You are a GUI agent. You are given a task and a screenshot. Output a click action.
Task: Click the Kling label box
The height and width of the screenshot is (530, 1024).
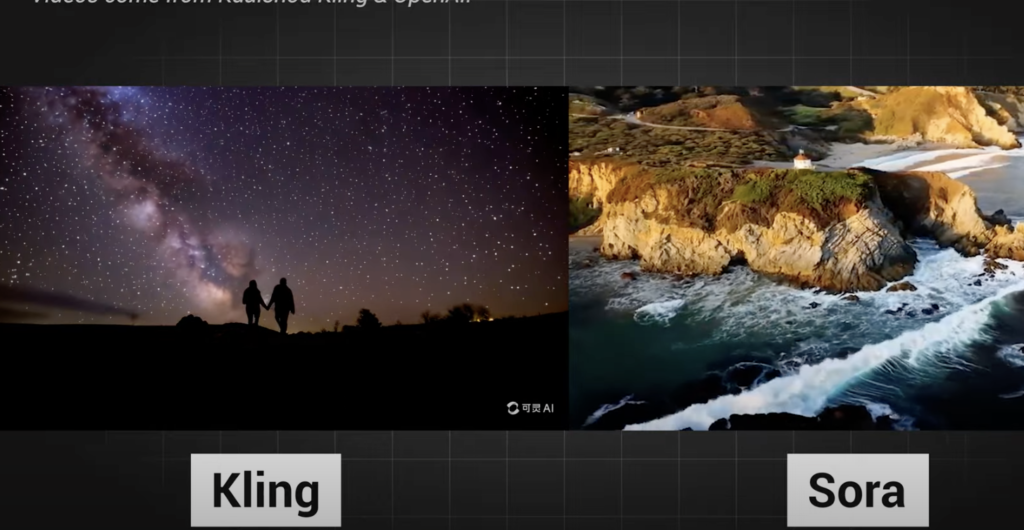(265, 490)
